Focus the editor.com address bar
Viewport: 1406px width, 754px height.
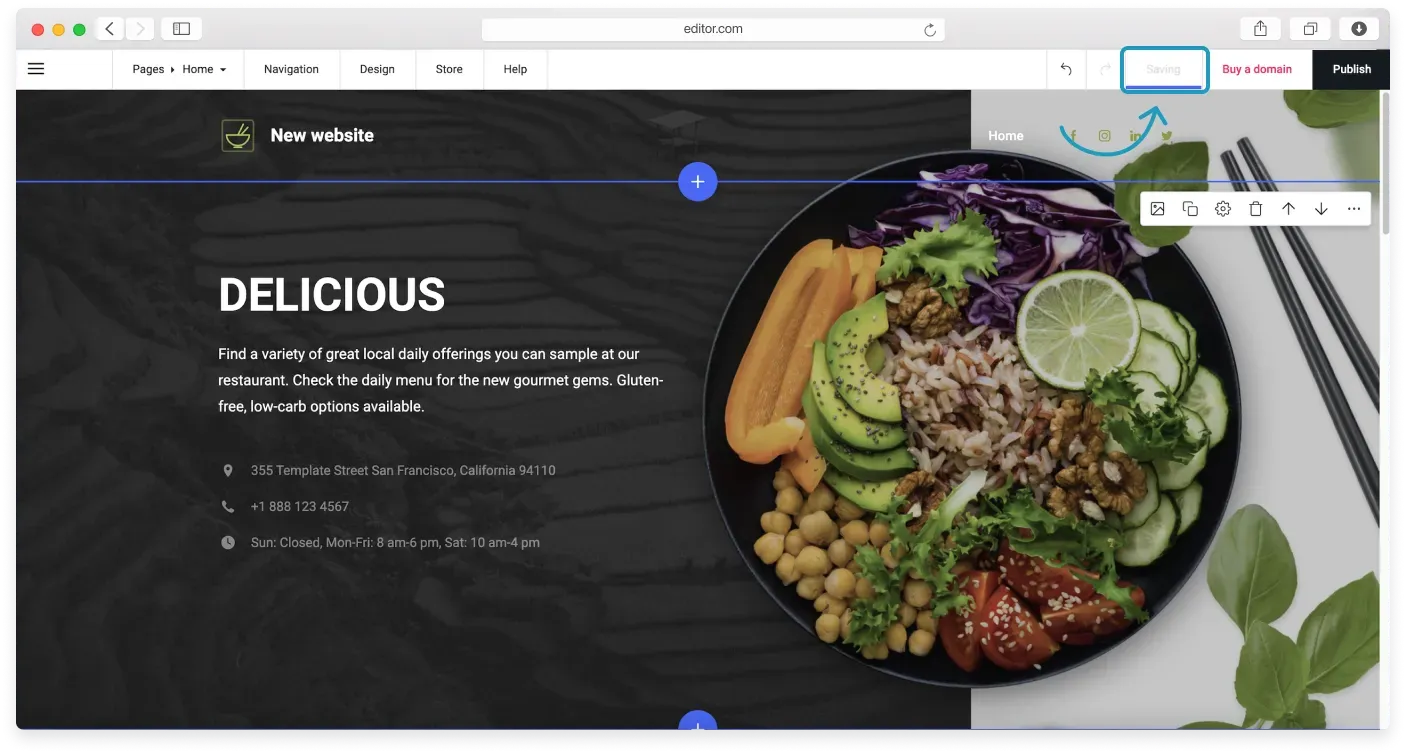click(x=713, y=29)
